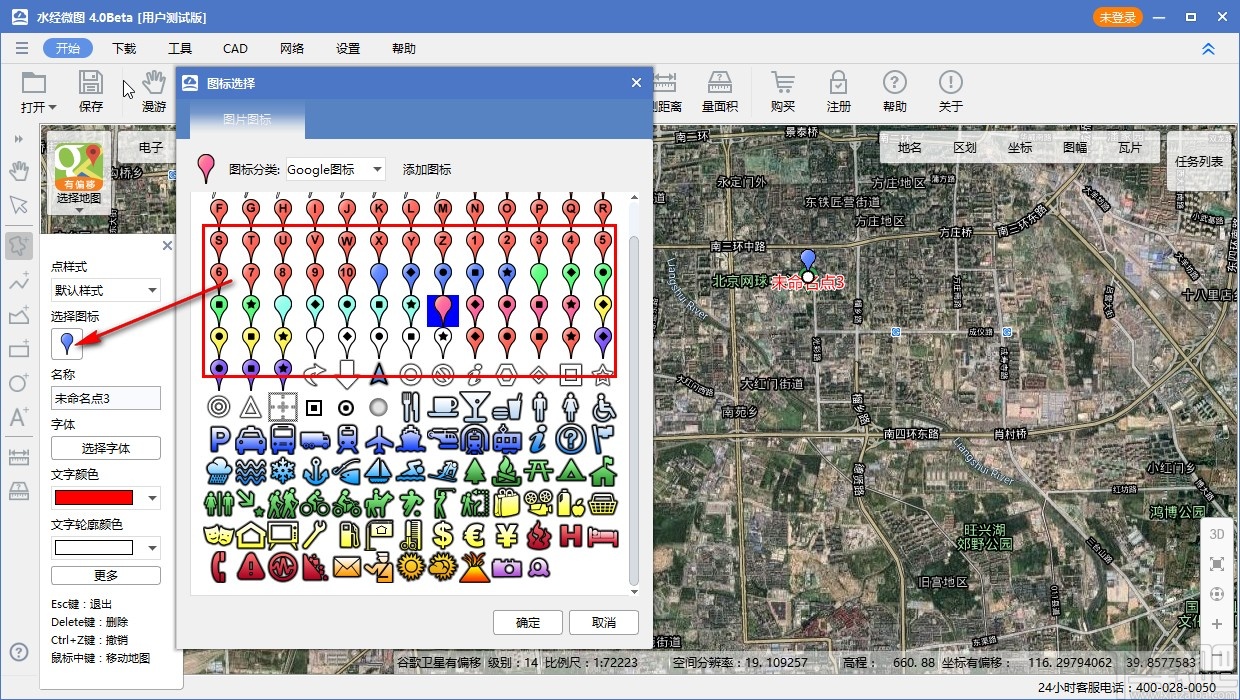
Task: Open the icon category Google图标 dropdown
Action: [335, 169]
